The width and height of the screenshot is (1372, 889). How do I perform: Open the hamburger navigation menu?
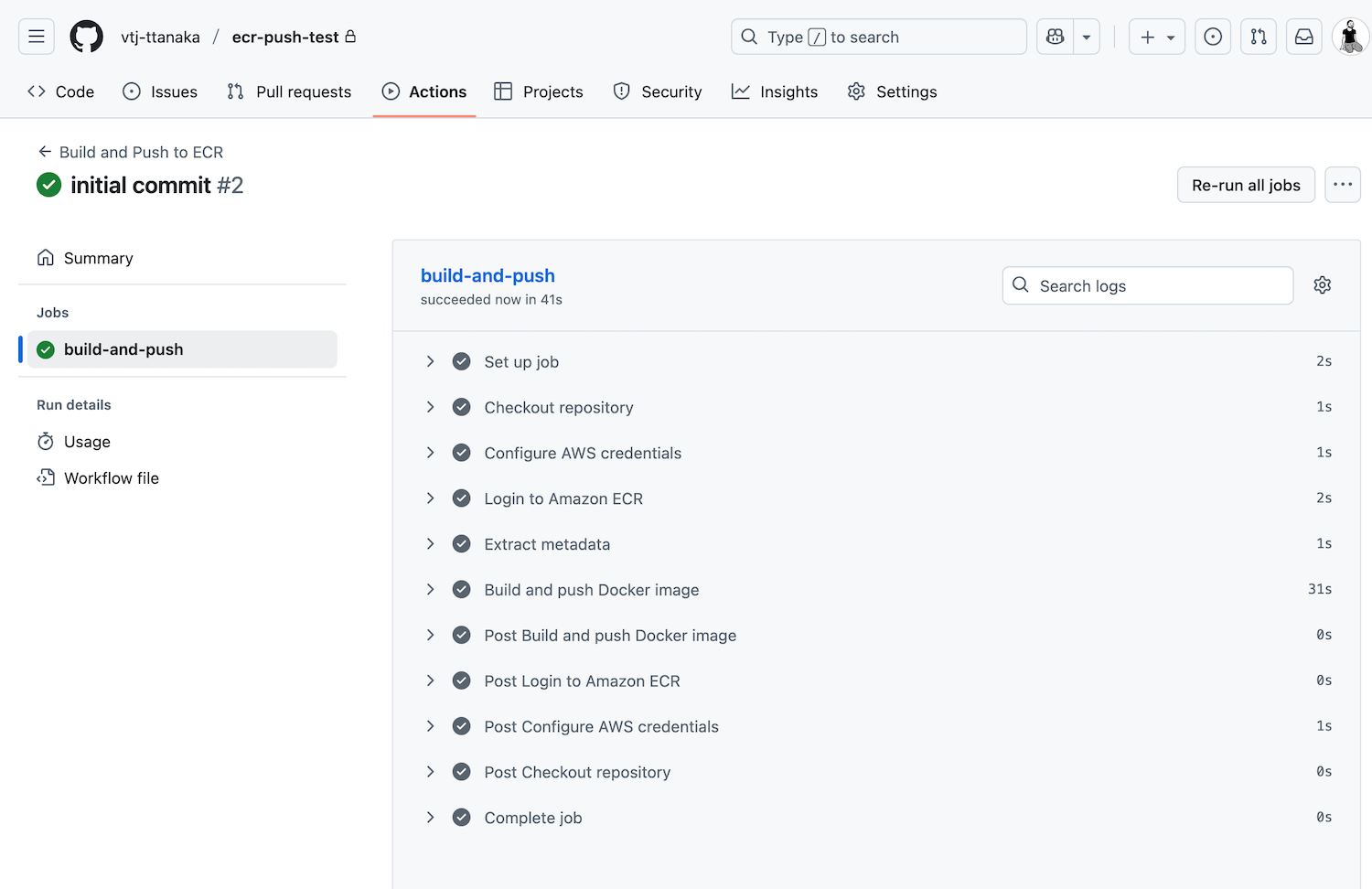pyautogui.click(x=37, y=37)
